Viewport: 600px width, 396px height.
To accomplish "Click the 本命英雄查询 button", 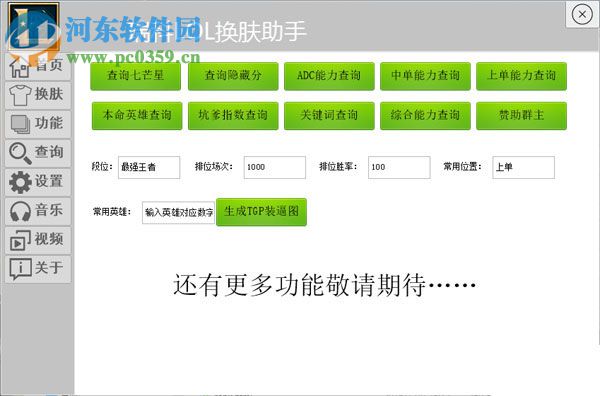I will [137, 116].
